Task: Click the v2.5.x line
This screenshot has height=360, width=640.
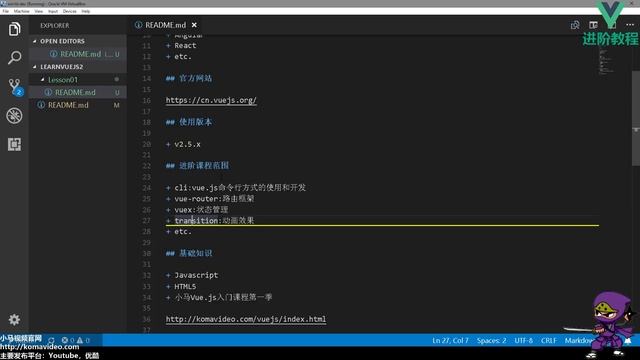Action: [183, 144]
